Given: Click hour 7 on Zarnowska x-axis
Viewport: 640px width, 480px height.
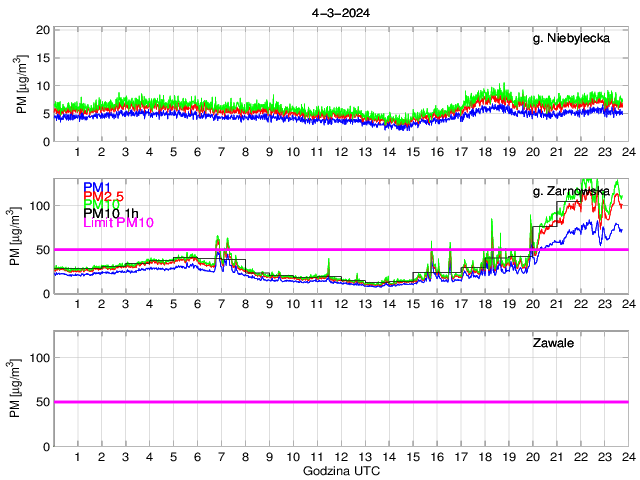Looking at the screenshot, I should [x=221, y=304].
